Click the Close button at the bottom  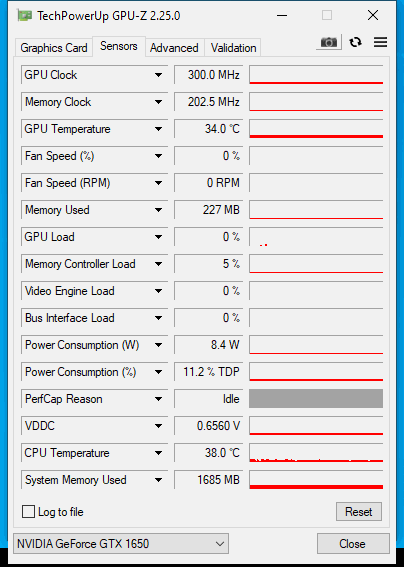point(353,543)
